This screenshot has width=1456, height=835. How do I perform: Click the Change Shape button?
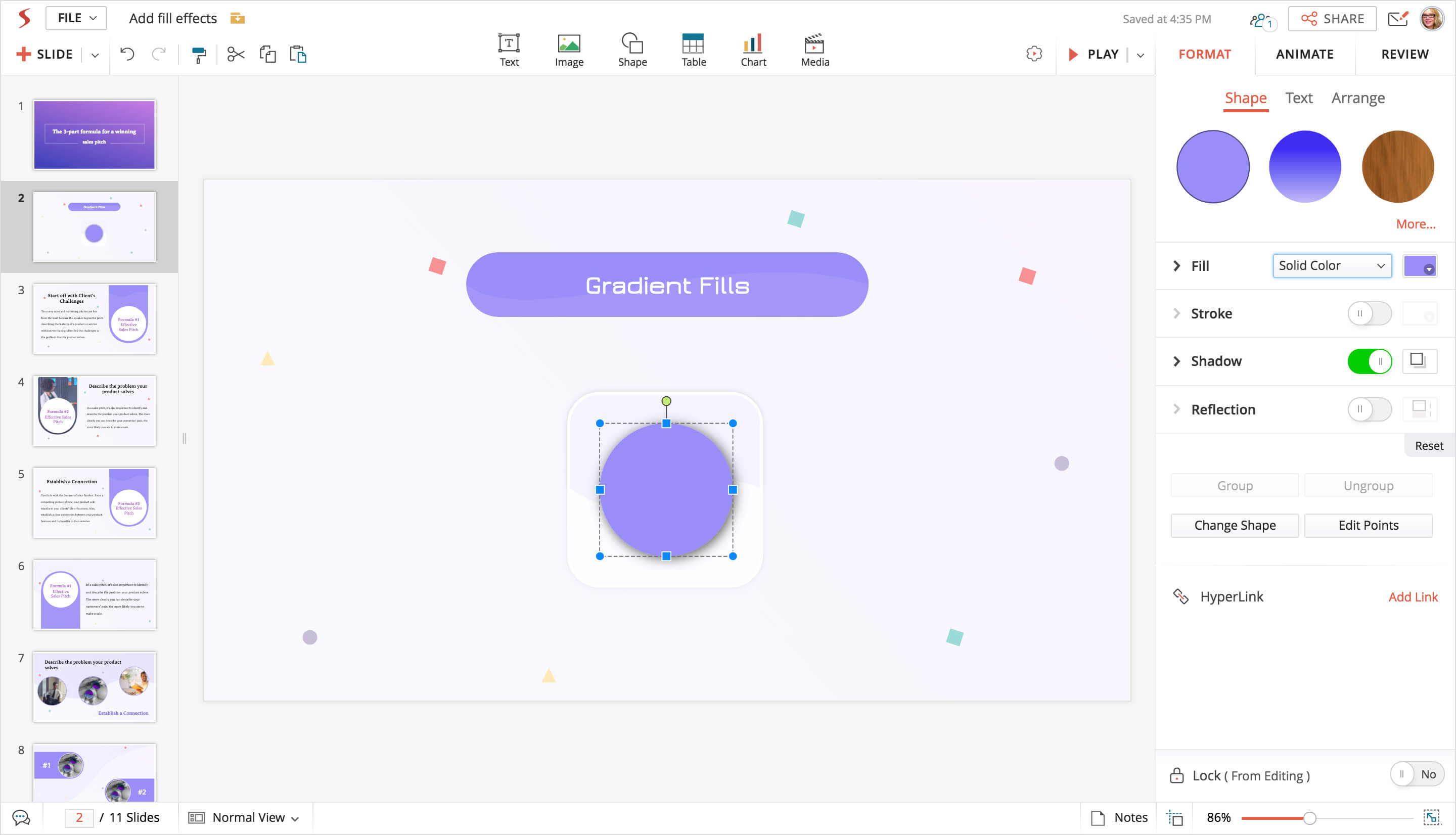tap(1234, 525)
